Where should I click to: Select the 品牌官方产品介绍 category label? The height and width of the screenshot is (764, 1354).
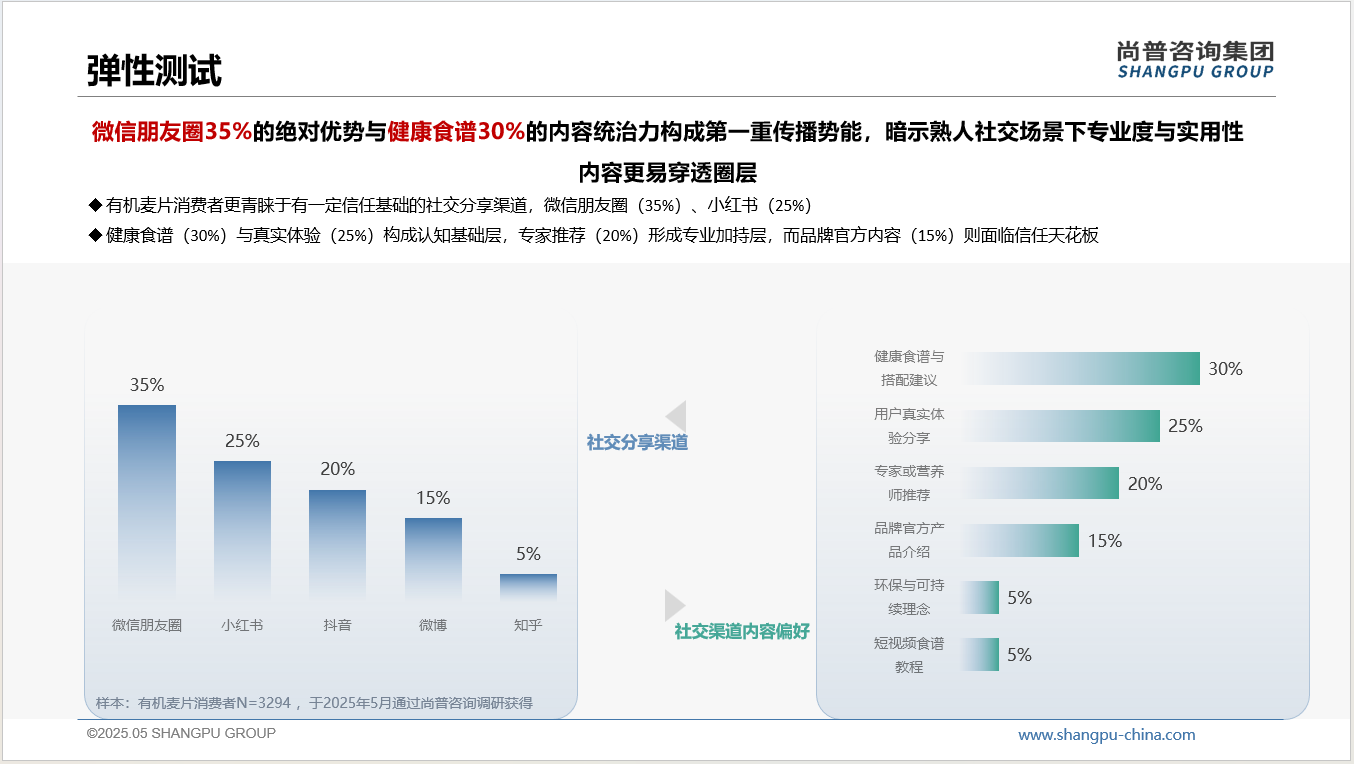[909, 540]
